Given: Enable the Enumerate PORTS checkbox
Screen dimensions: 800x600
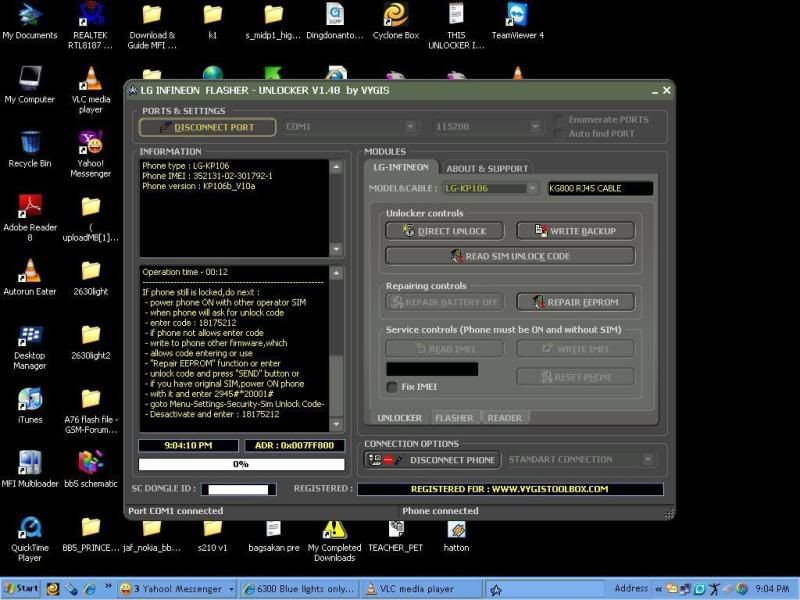Looking at the screenshot, I should 559,120.
